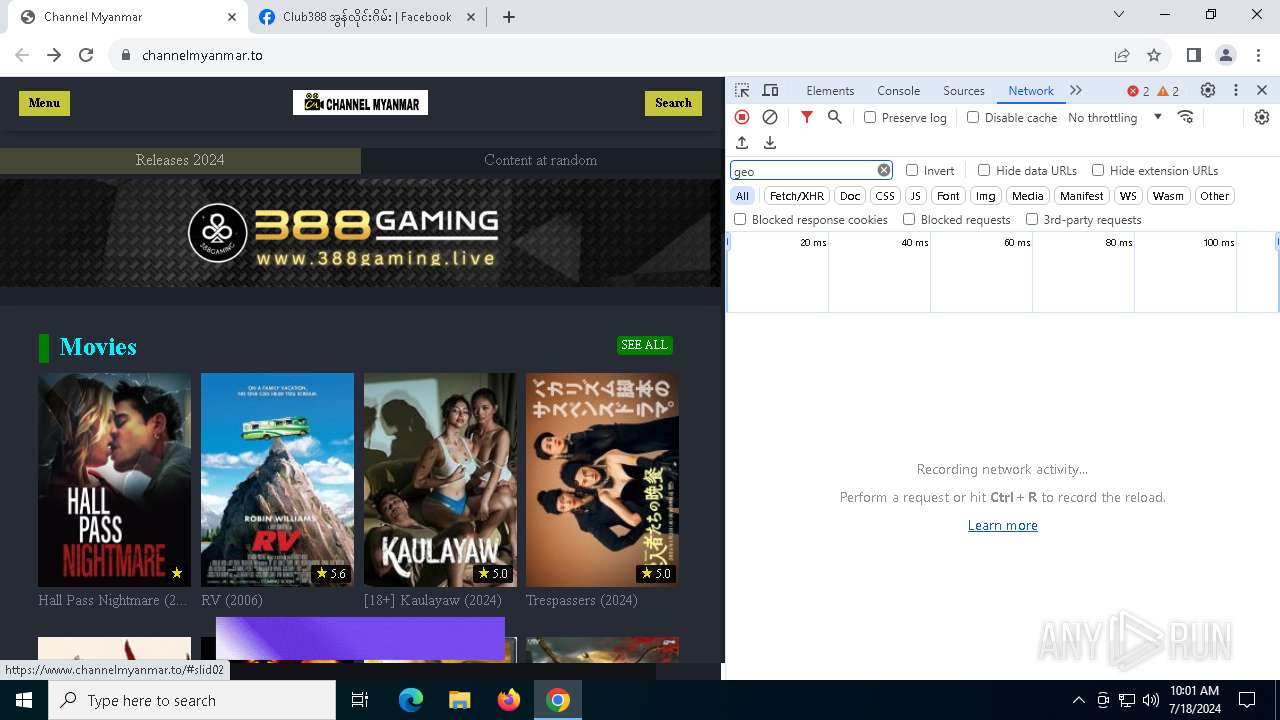Switch to the Sources tab
Screen dimensions: 1280x720
click(x=964, y=91)
